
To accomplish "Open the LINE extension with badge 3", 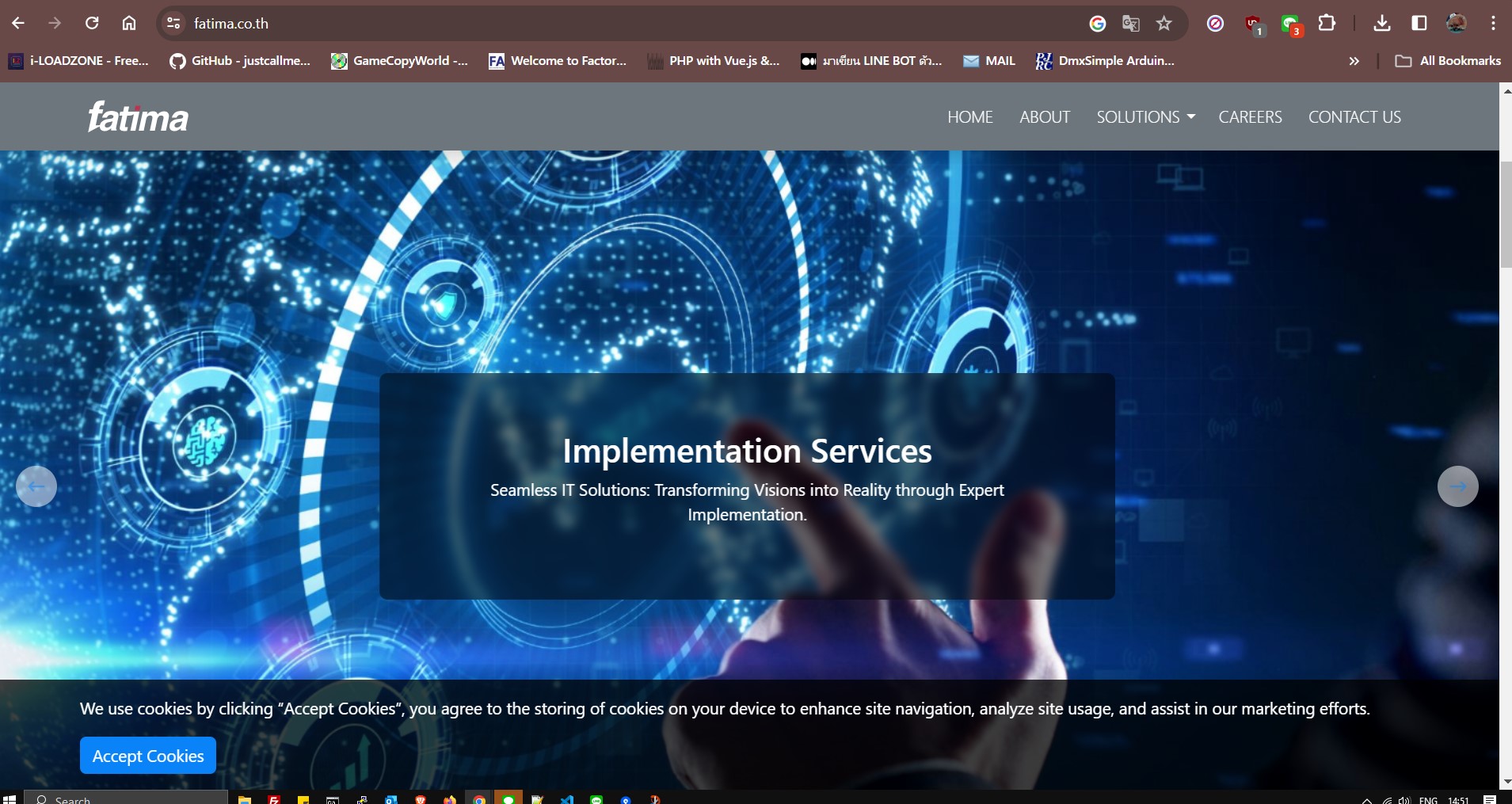I will click(x=1291, y=25).
